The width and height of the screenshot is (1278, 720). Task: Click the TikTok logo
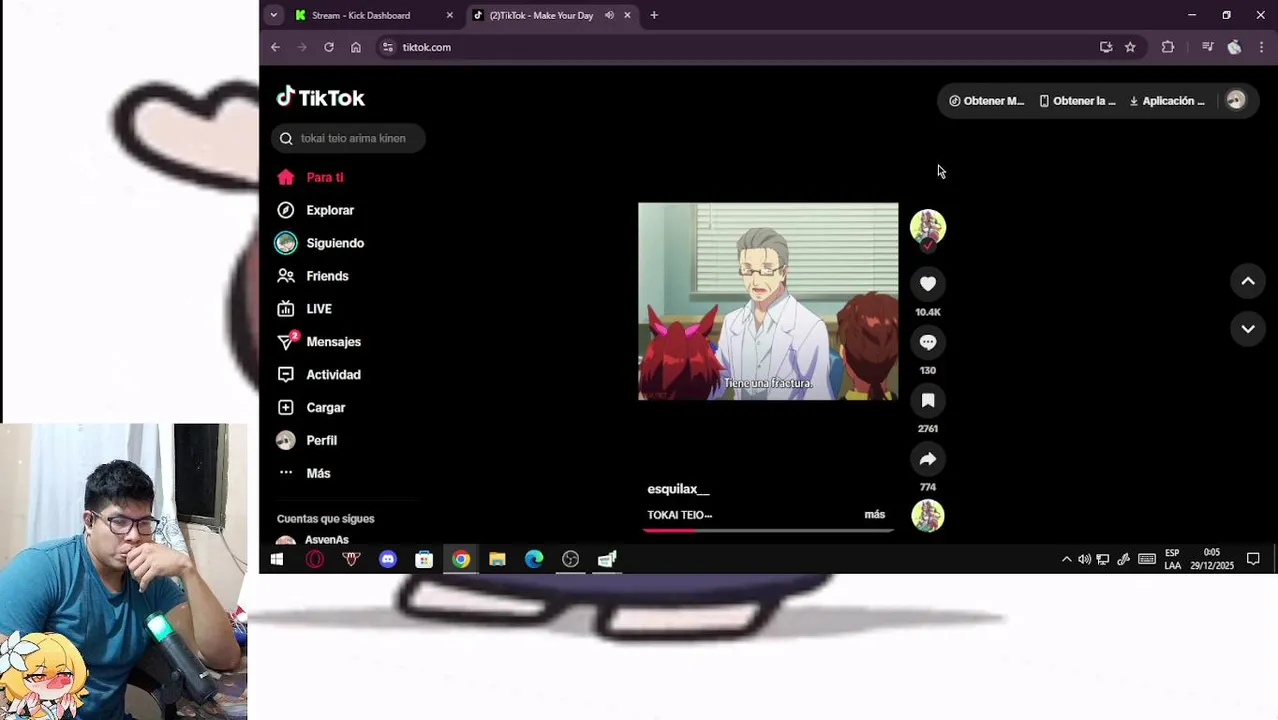click(321, 97)
